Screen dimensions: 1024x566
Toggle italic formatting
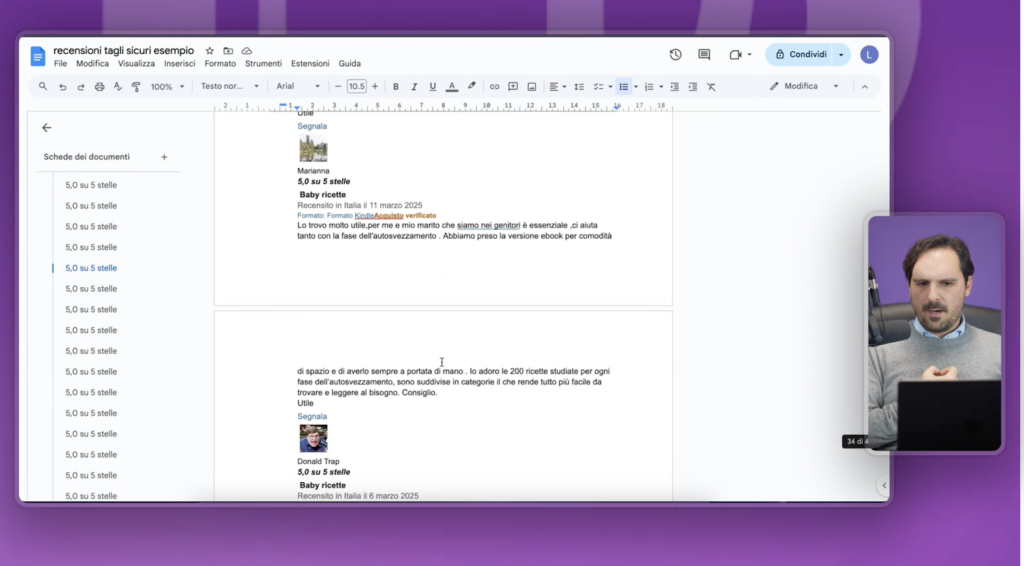[414, 87]
